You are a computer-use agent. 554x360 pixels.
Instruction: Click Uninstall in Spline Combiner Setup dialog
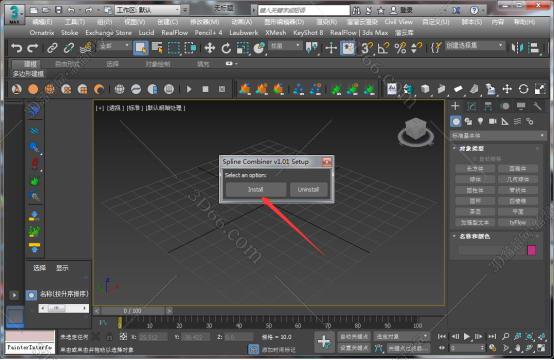coord(308,190)
